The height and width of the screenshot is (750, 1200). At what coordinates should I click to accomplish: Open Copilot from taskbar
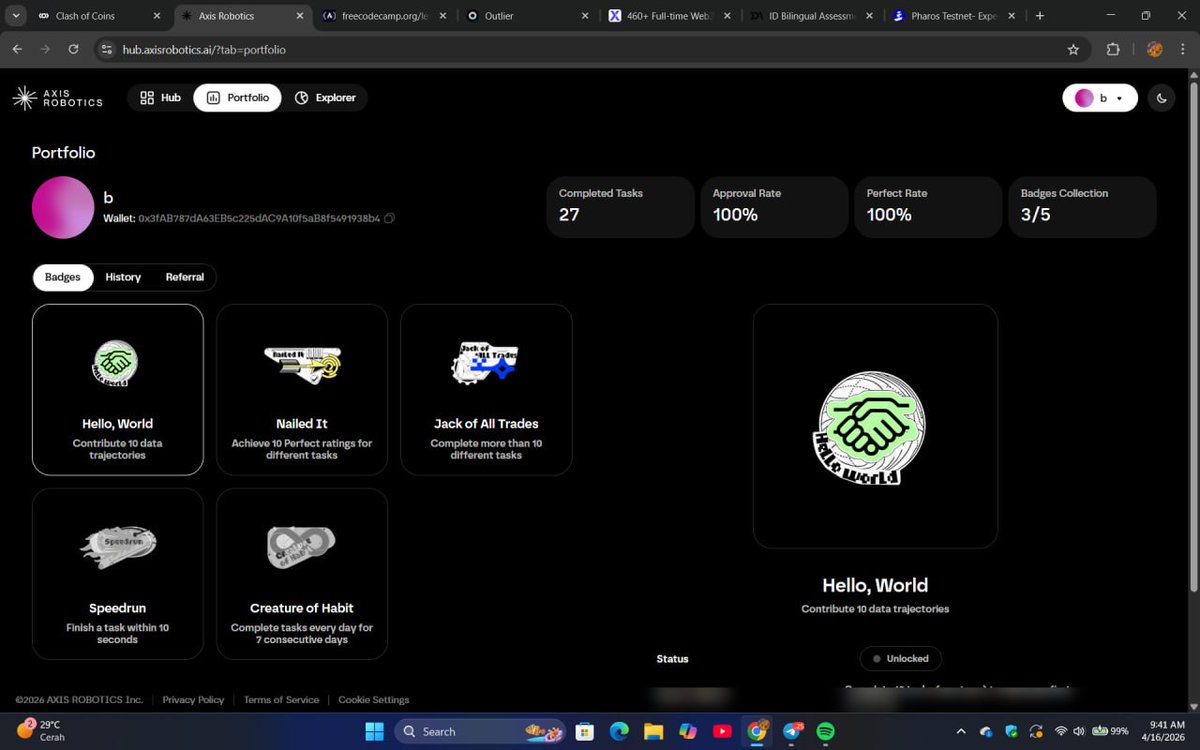tap(688, 731)
